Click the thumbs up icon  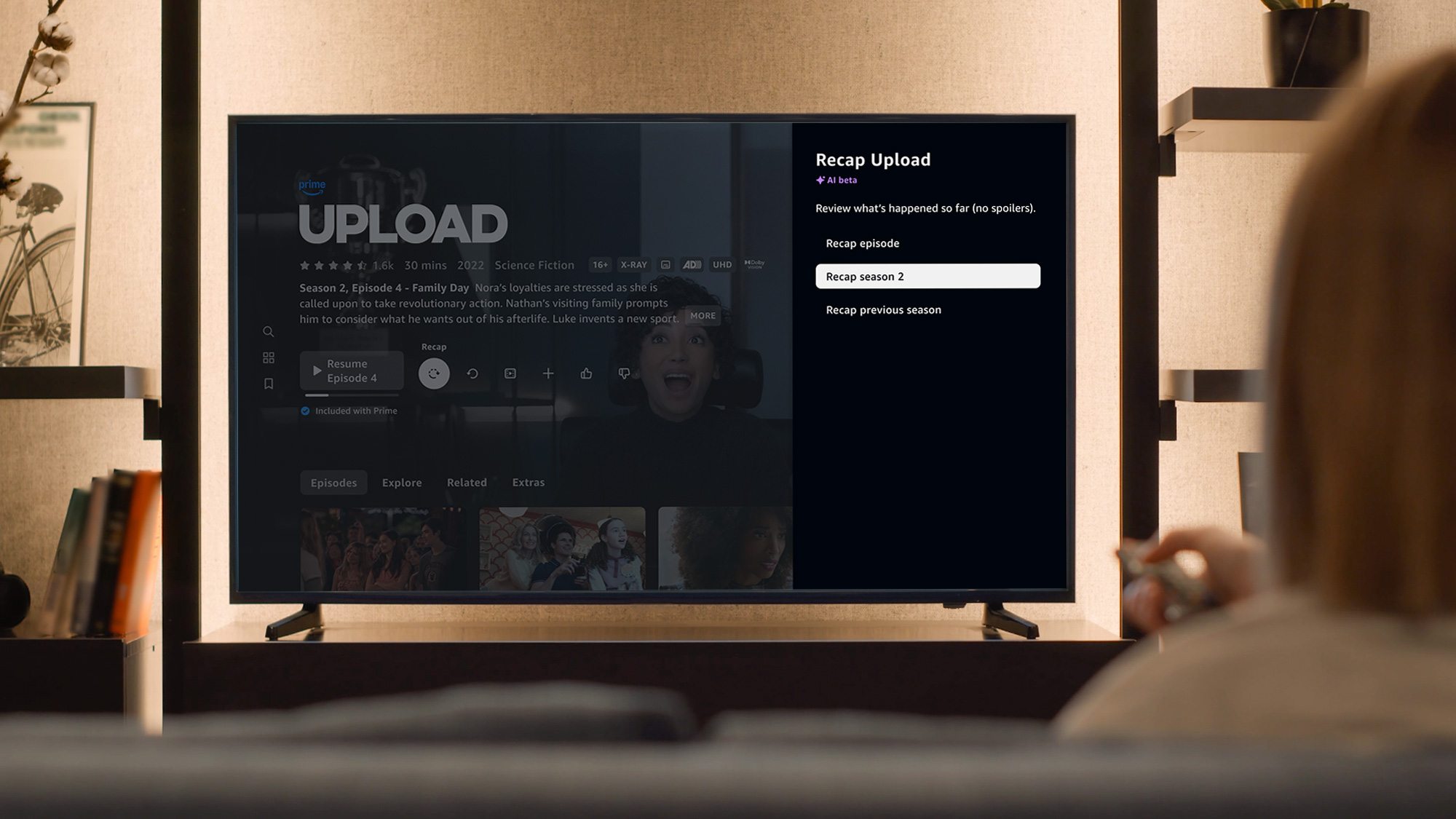click(586, 373)
